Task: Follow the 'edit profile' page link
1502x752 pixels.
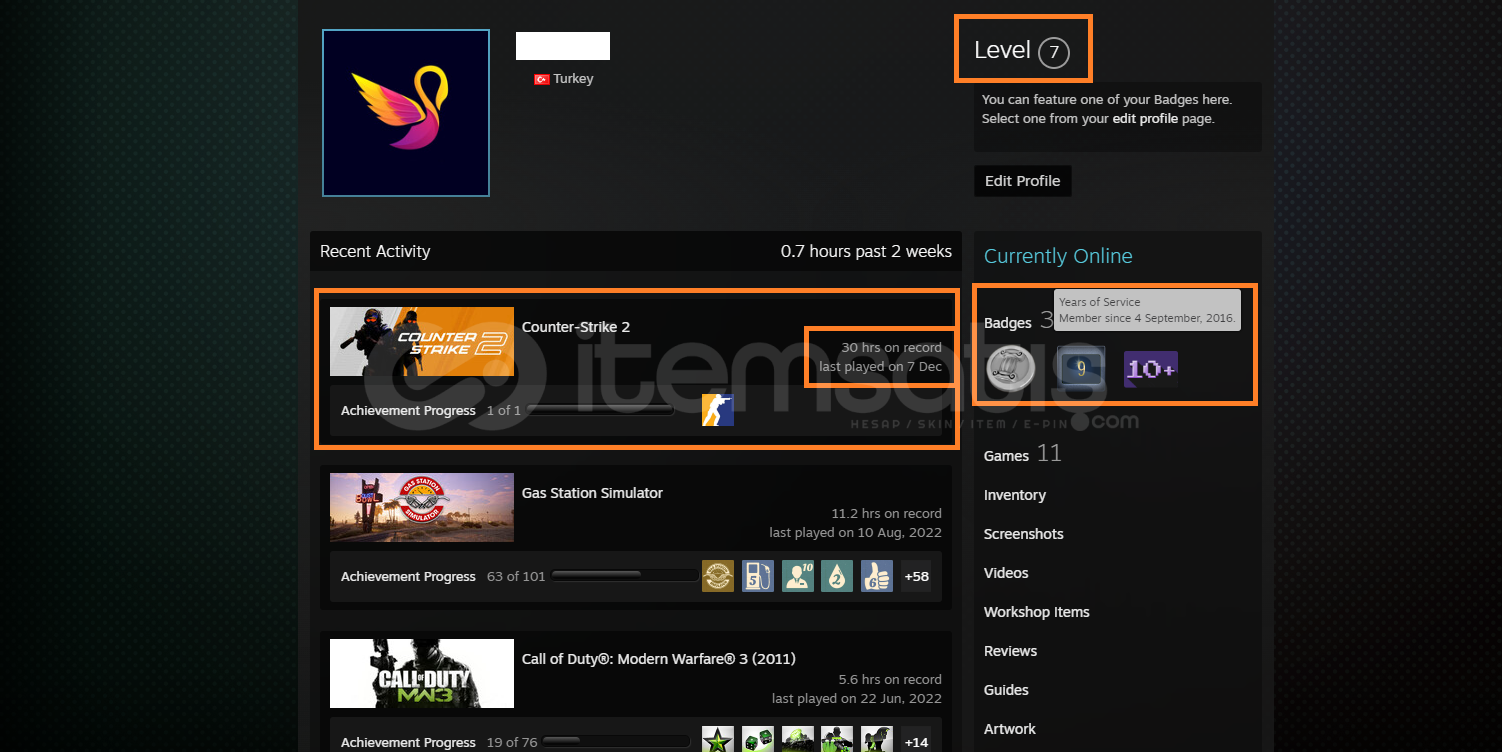Action: pyautogui.click(x=1145, y=118)
